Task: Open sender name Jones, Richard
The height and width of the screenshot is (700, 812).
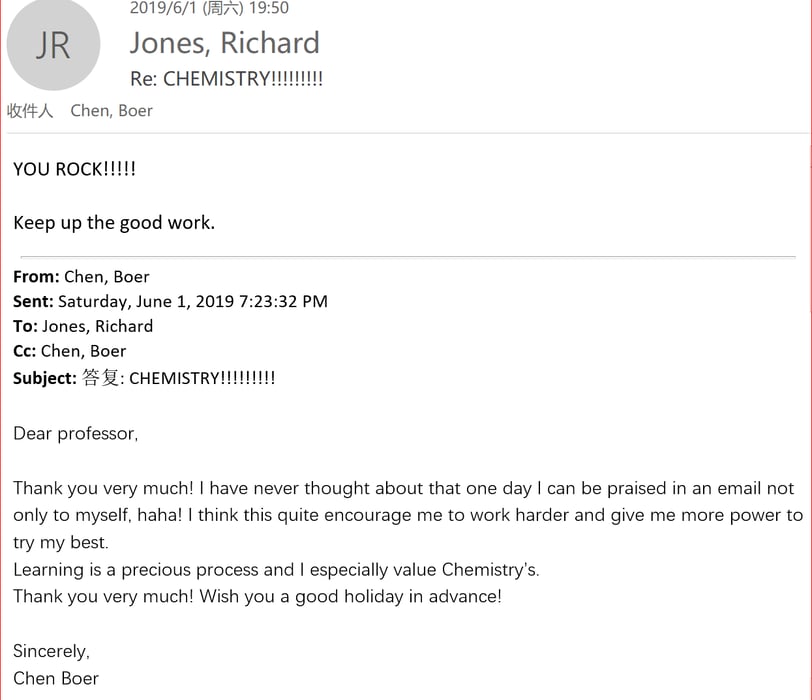Action: click(224, 43)
